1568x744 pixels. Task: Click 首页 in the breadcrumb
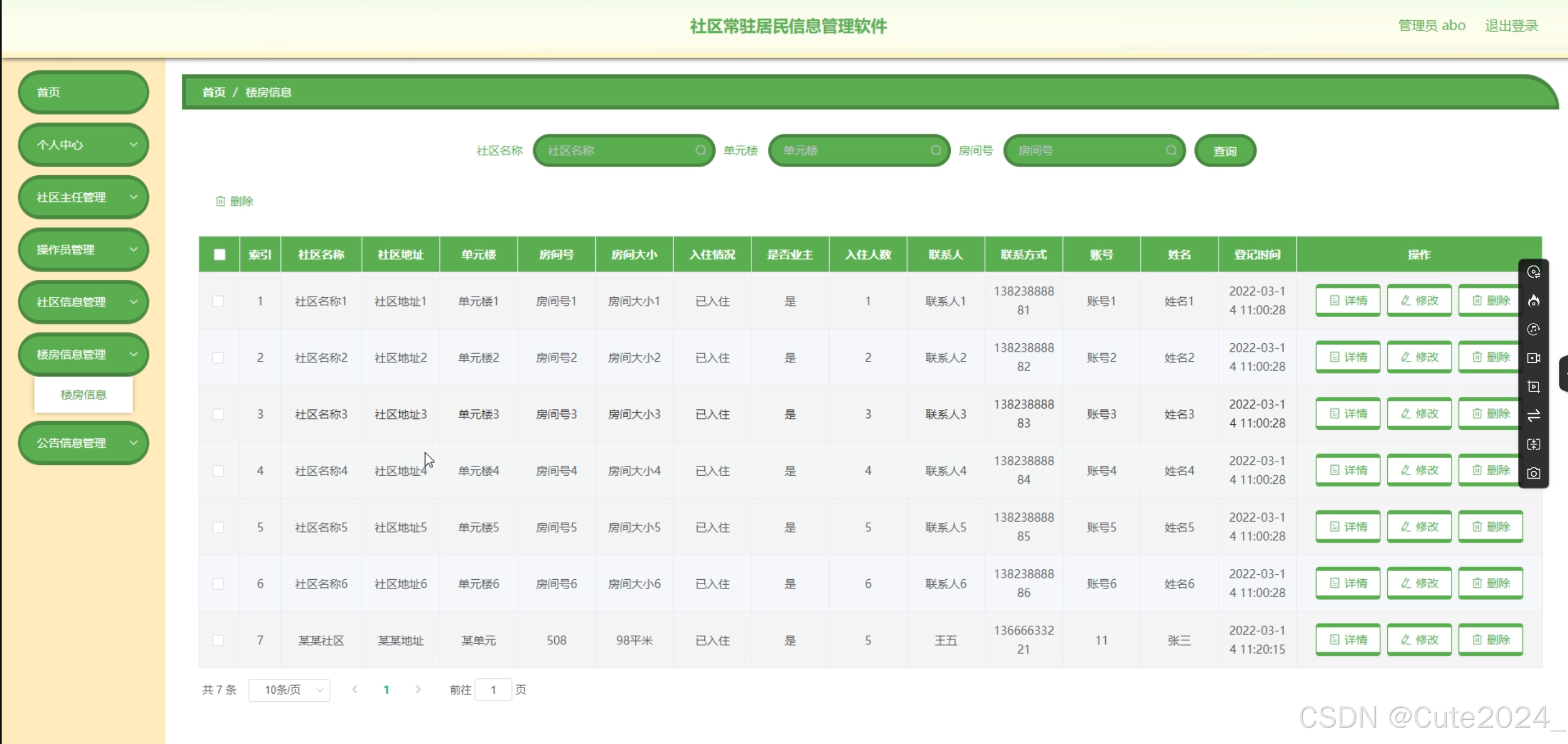214,92
